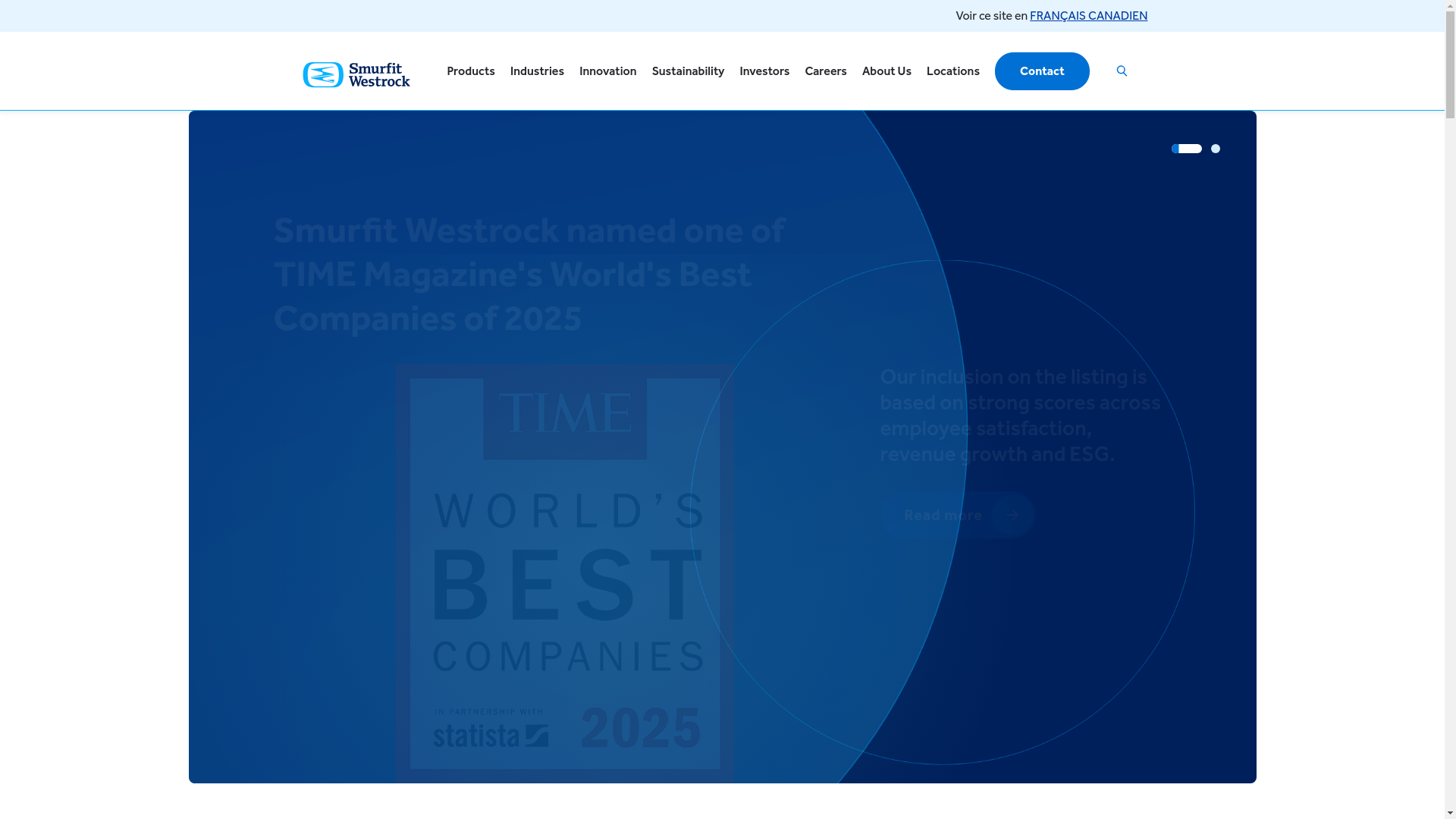The width and height of the screenshot is (1456, 819).
Task: Open the Sustainability menu
Action: pos(688,71)
